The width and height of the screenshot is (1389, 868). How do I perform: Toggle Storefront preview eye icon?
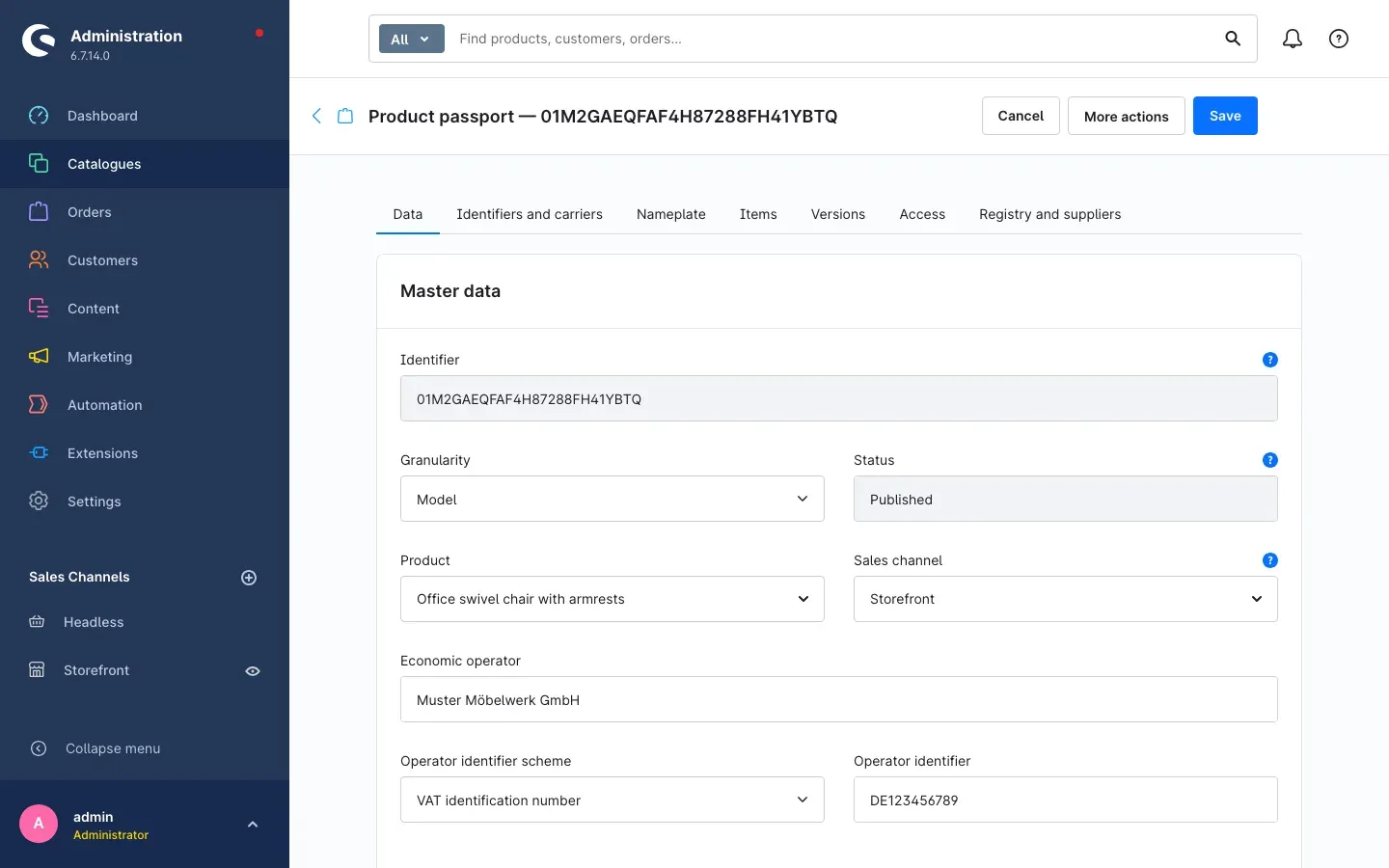[253, 671]
